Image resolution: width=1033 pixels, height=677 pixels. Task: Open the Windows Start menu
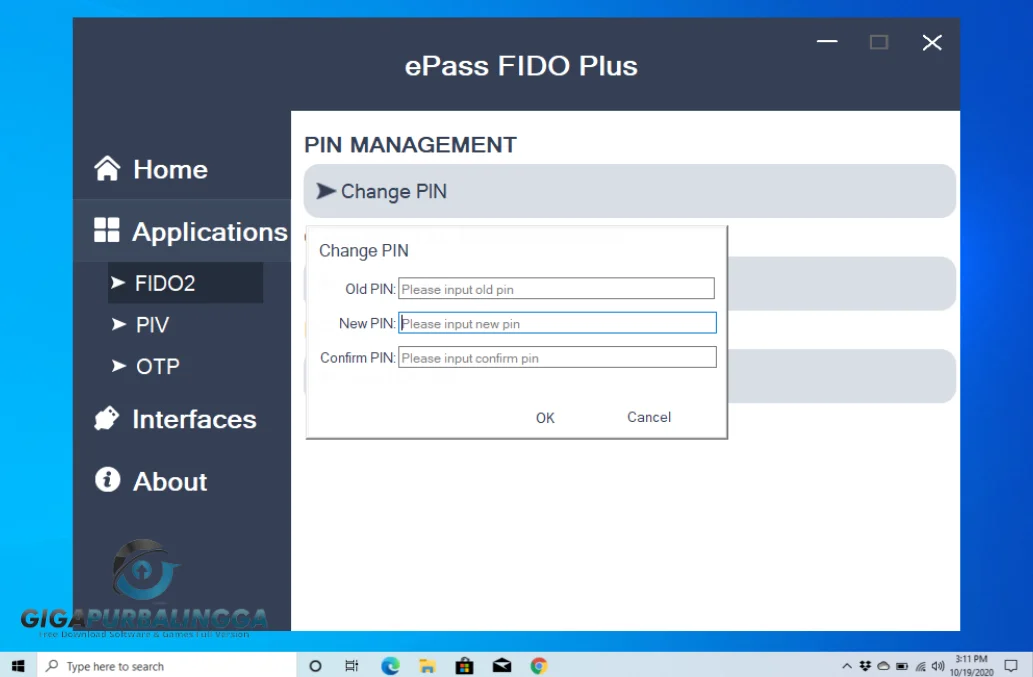(x=18, y=666)
